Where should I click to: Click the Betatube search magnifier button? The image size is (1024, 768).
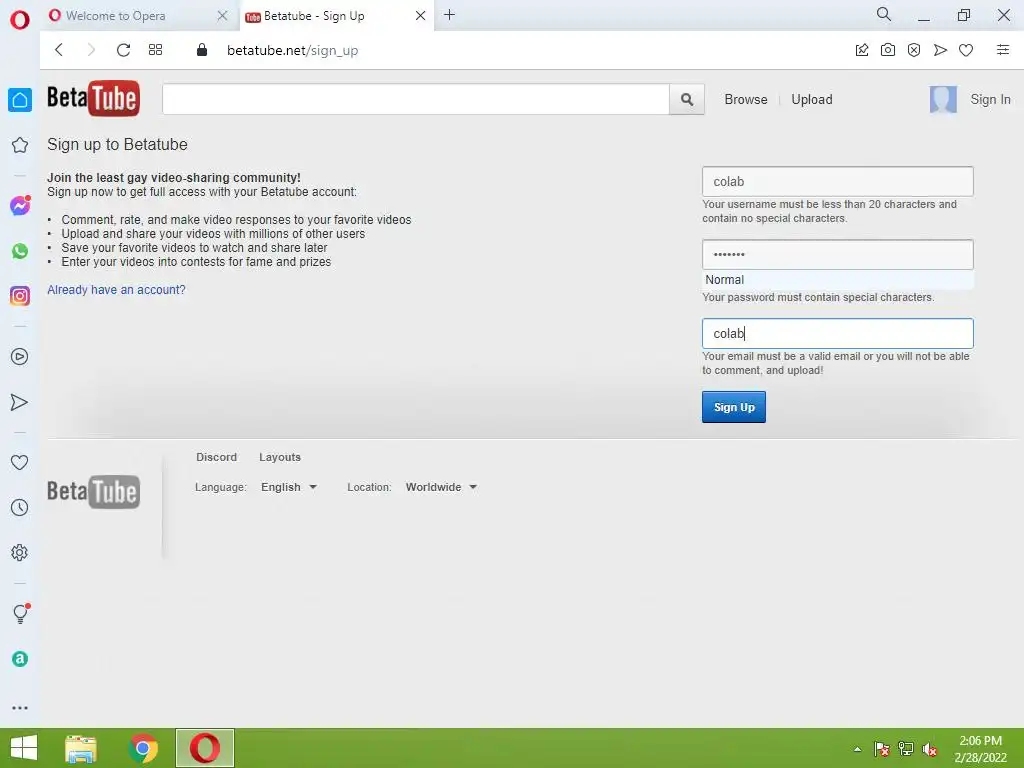686,99
